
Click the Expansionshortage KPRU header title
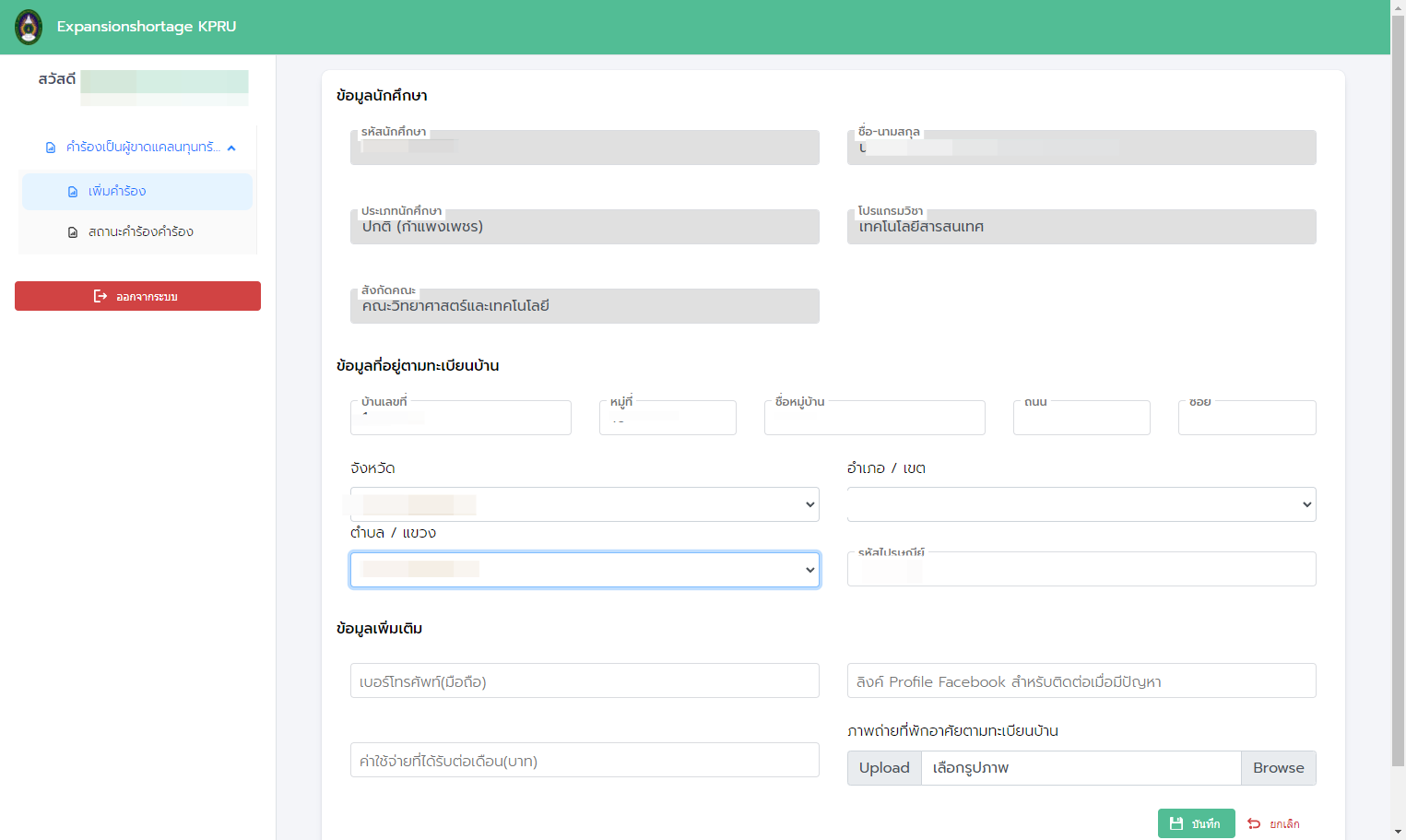(147, 27)
